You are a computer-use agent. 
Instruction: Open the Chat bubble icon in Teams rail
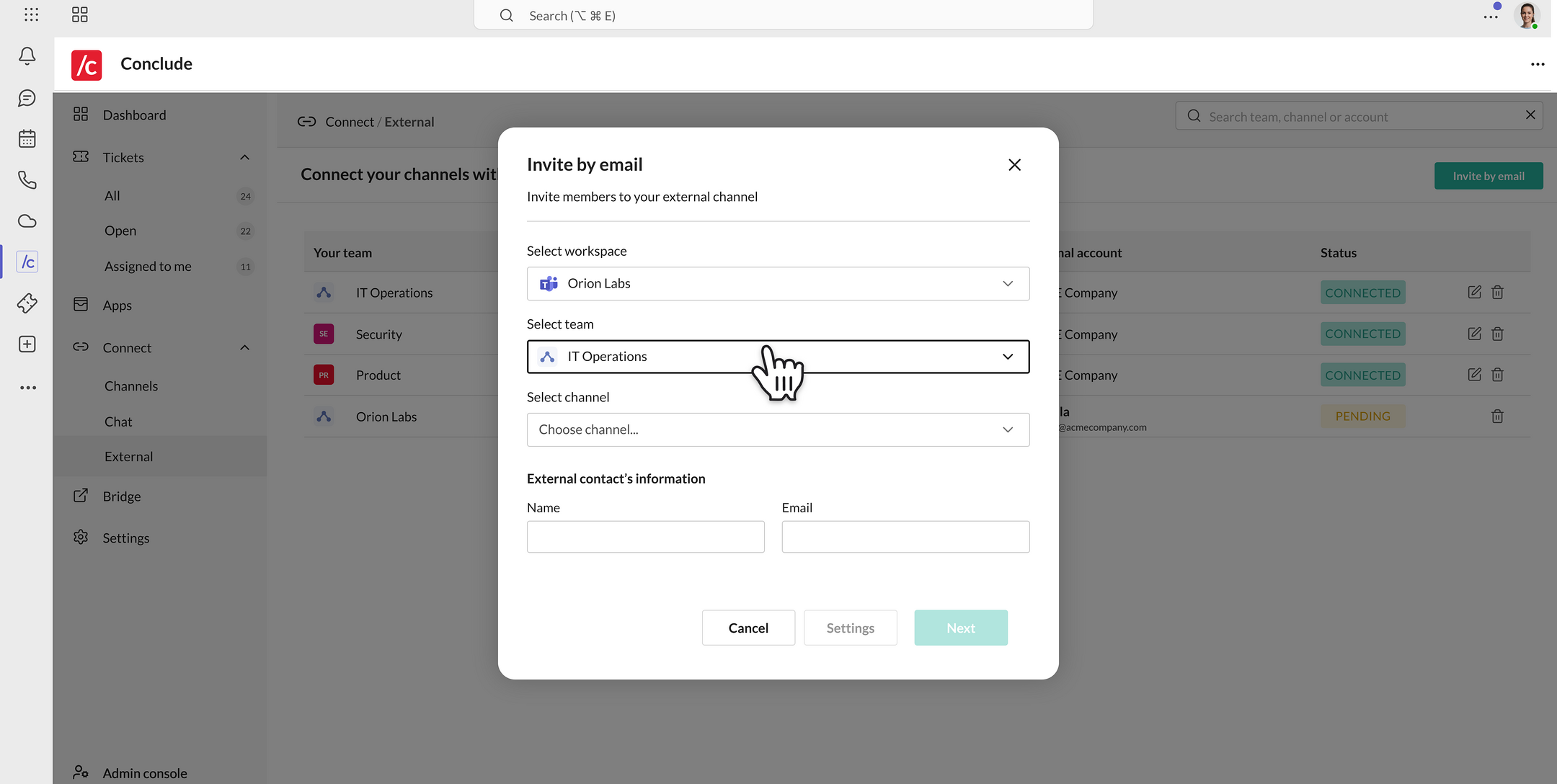tap(27, 98)
